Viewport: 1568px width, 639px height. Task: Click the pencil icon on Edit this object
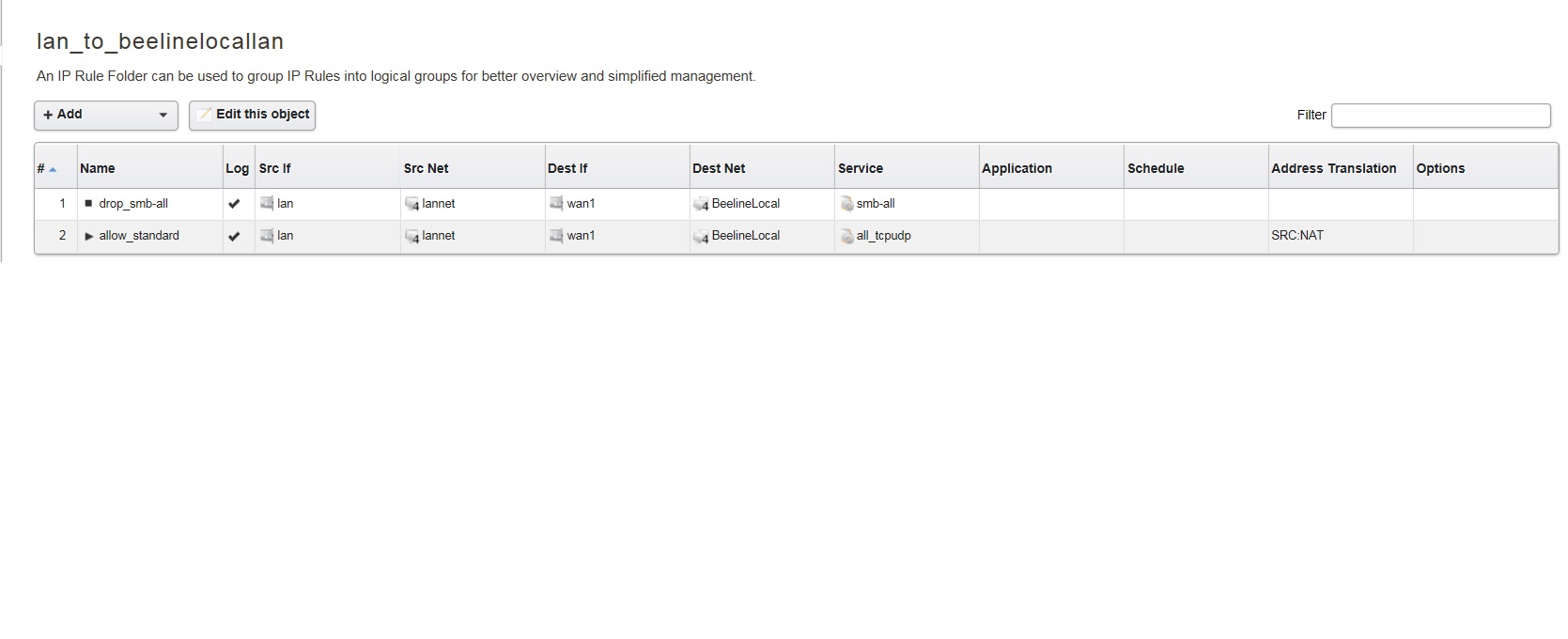(205, 115)
